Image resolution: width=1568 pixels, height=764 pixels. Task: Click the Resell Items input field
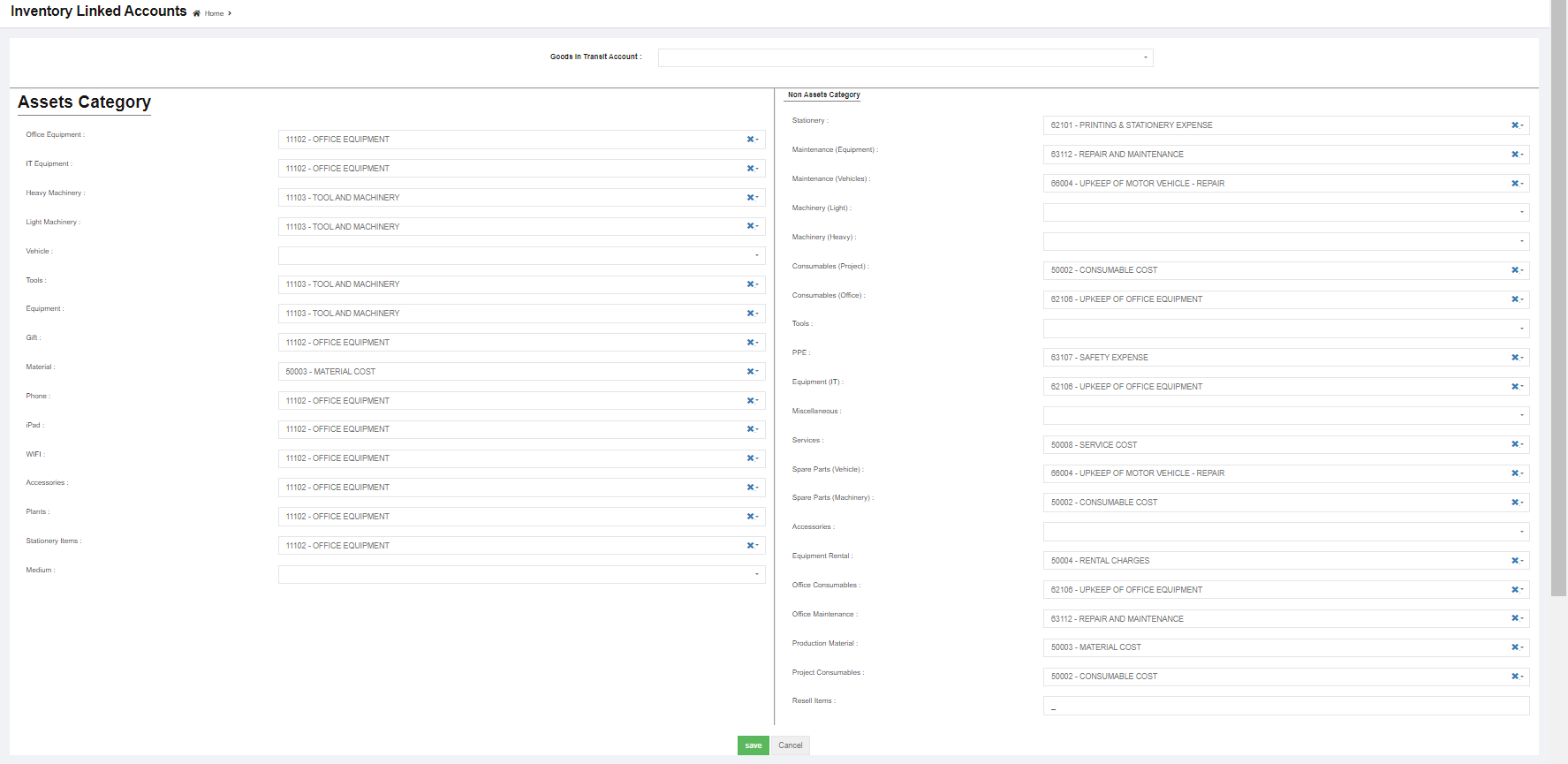pyautogui.click(x=1285, y=706)
